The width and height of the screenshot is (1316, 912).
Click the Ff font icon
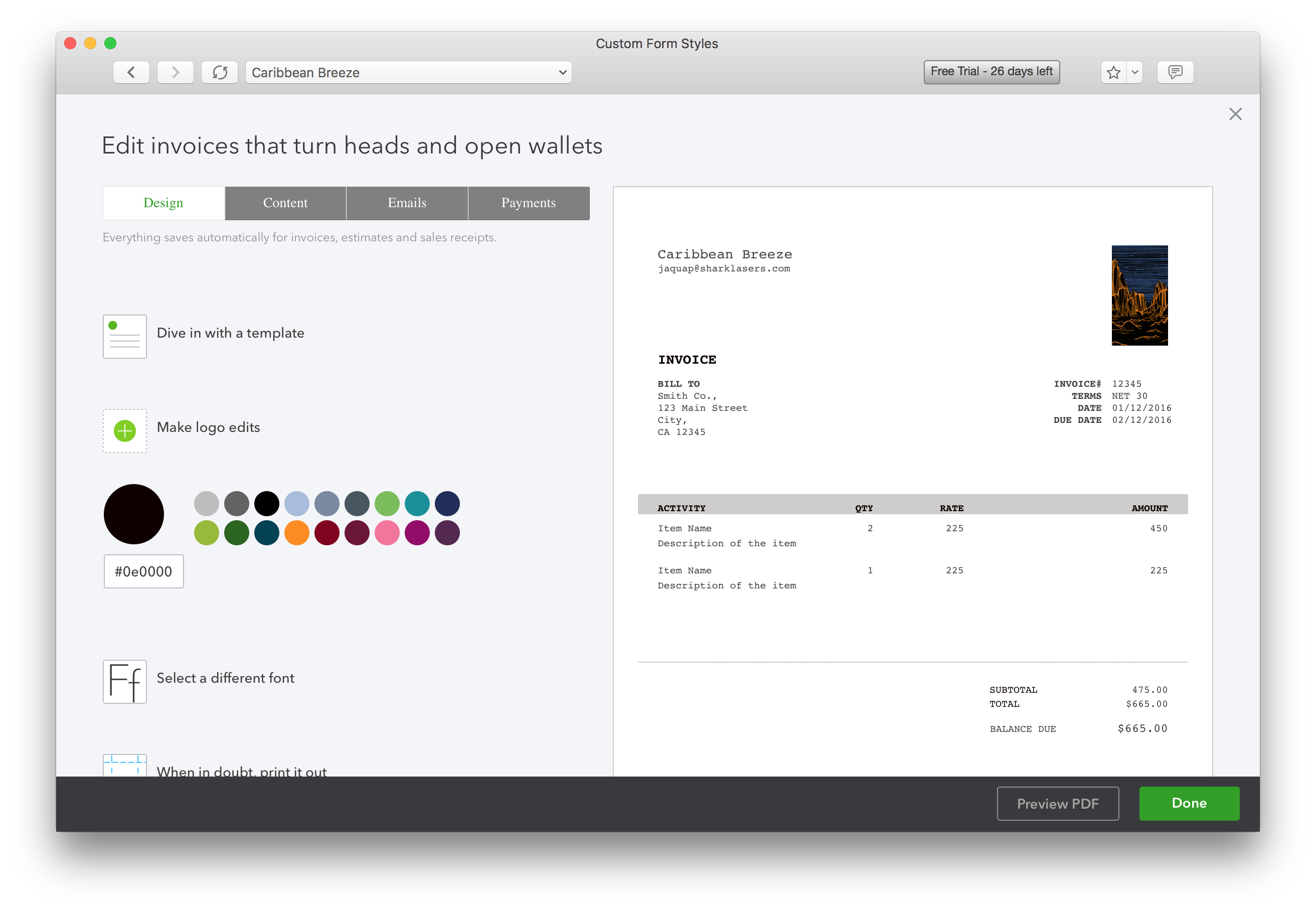tap(124, 682)
